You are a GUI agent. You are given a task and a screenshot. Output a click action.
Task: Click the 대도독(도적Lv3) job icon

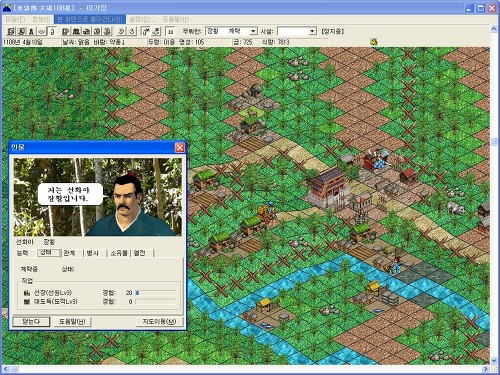[x=27, y=302]
